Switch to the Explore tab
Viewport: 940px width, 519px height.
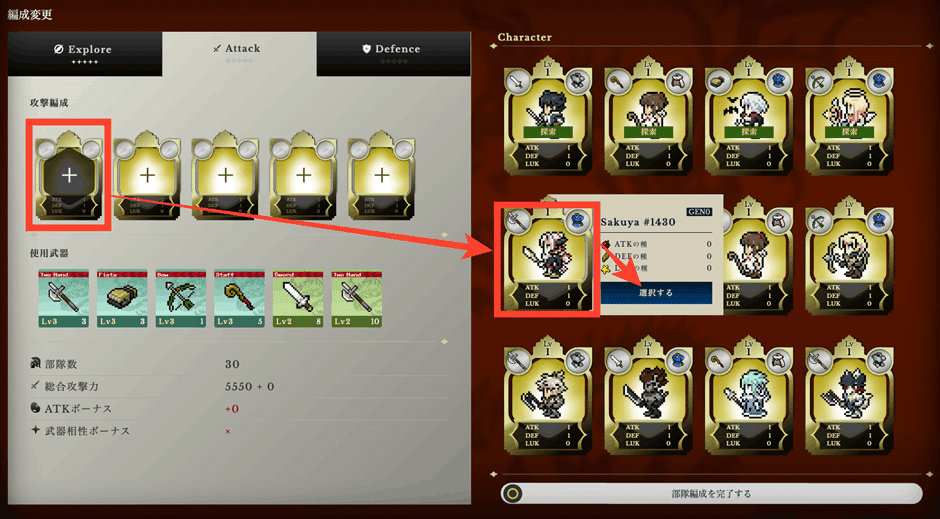(85, 54)
